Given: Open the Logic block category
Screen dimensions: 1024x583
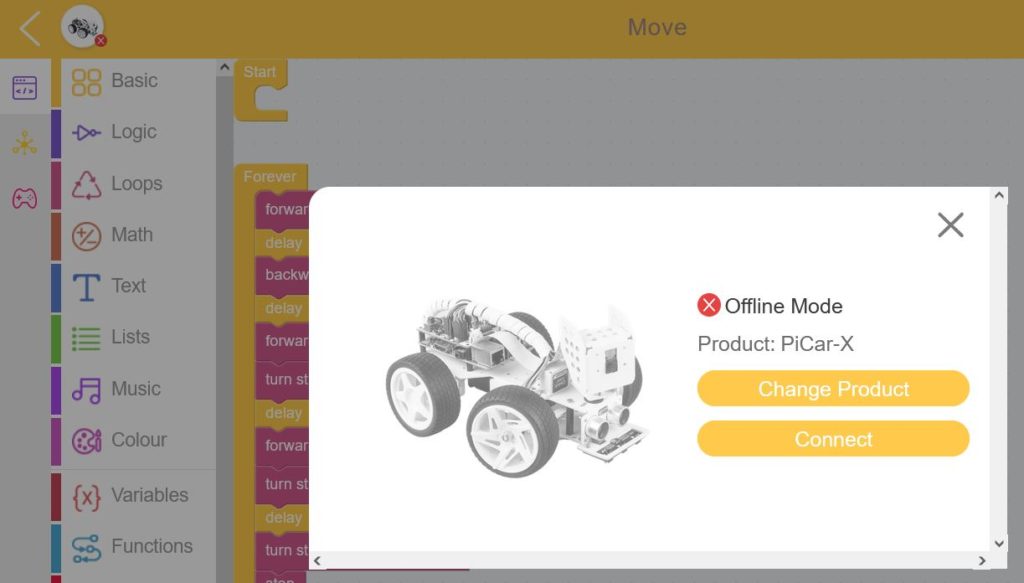Looking at the screenshot, I should [x=134, y=133].
